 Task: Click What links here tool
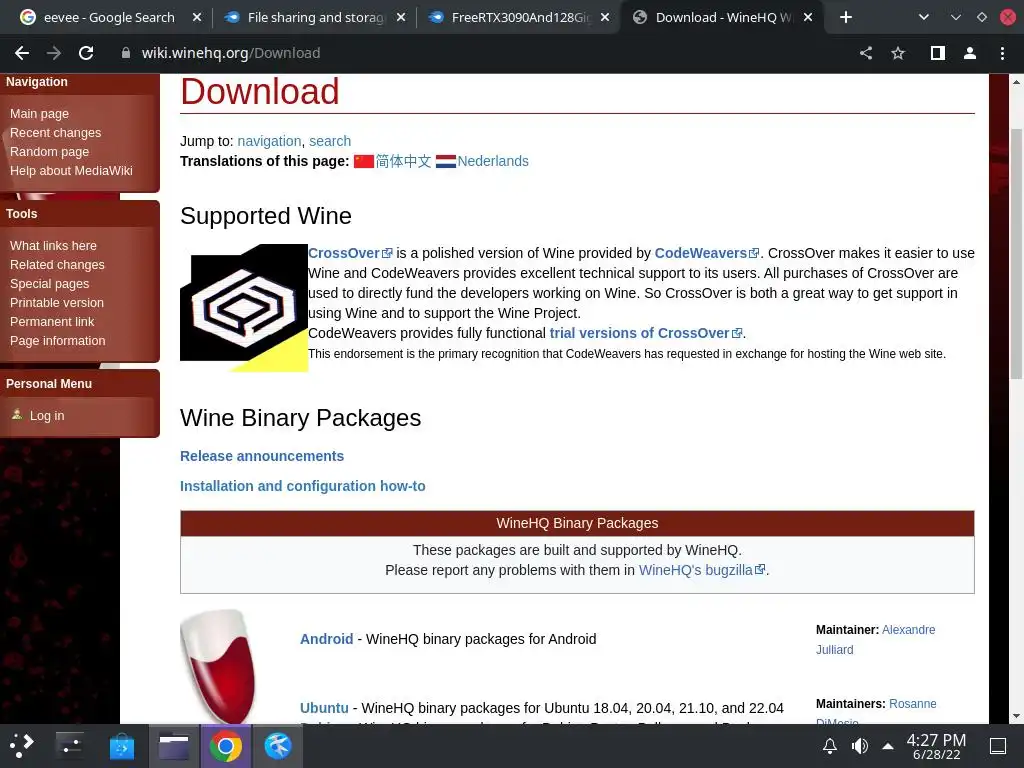54,246
